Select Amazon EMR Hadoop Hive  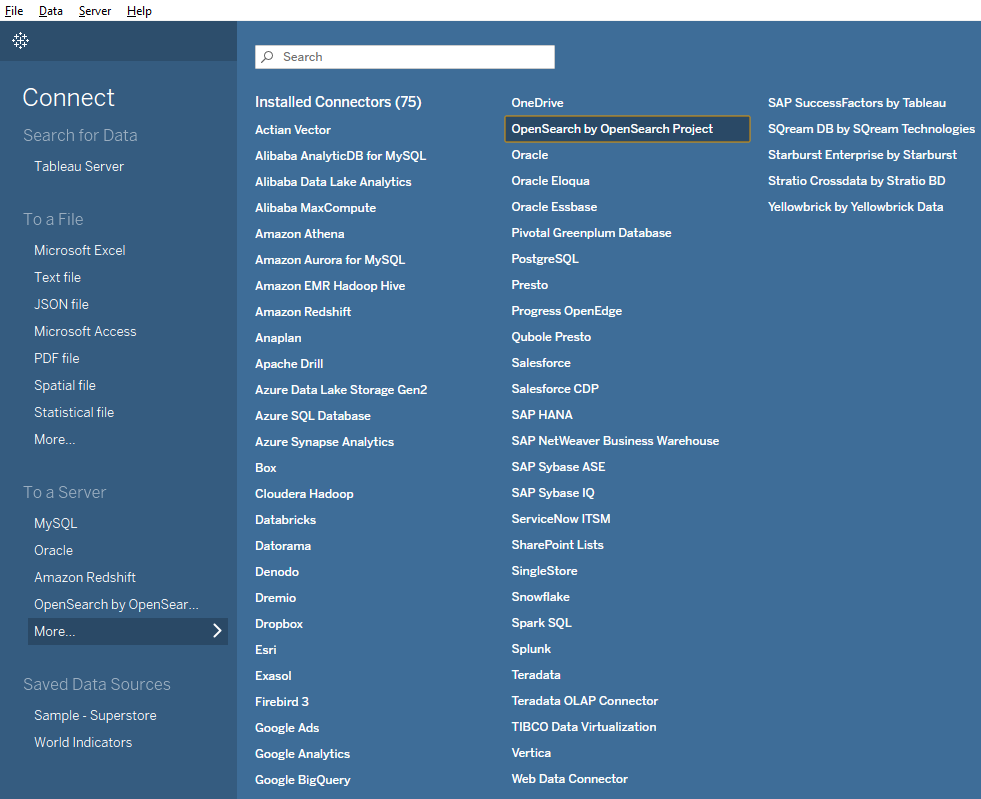[330, 285]
